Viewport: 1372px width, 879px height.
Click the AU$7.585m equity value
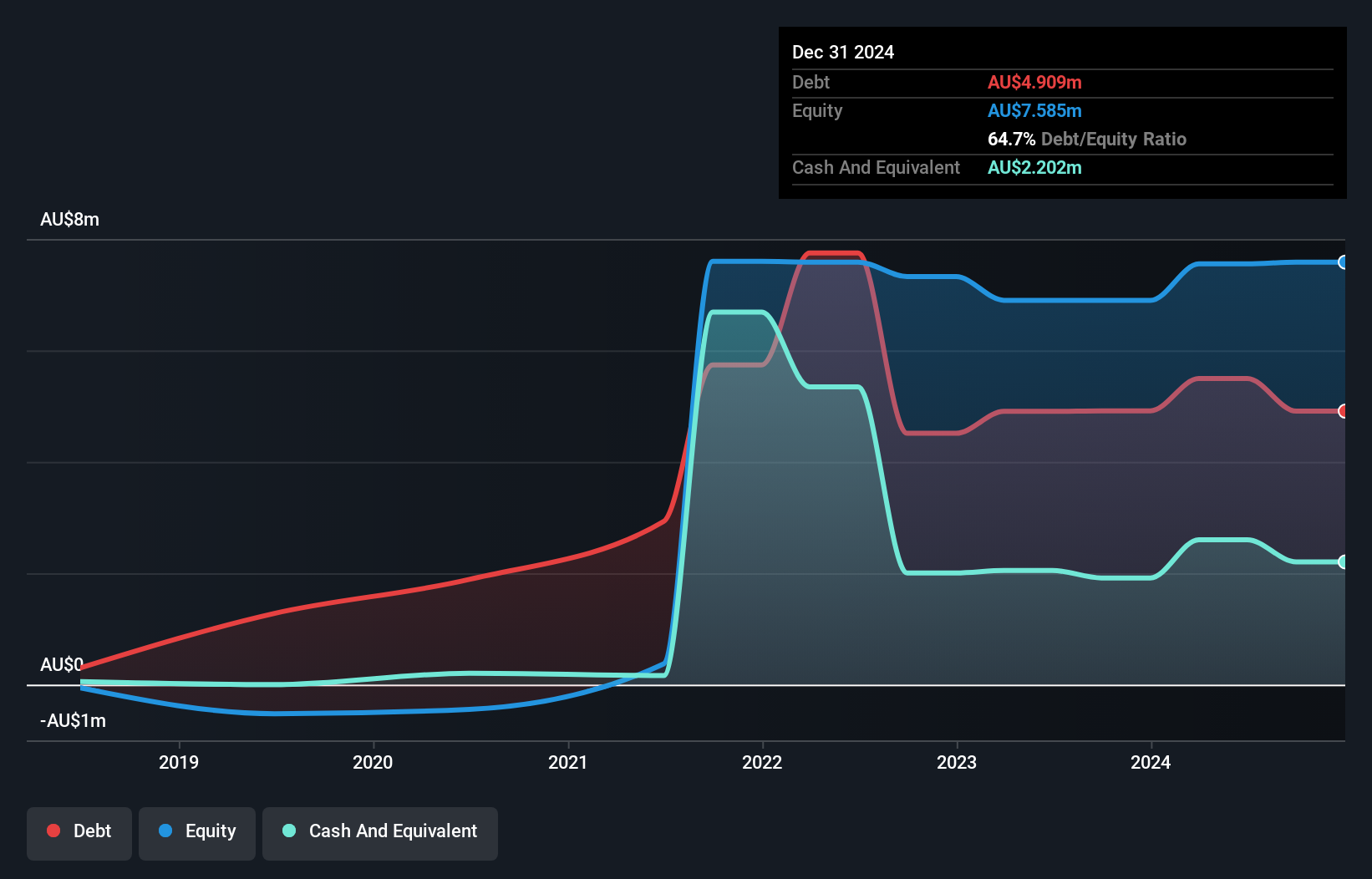1034,110
